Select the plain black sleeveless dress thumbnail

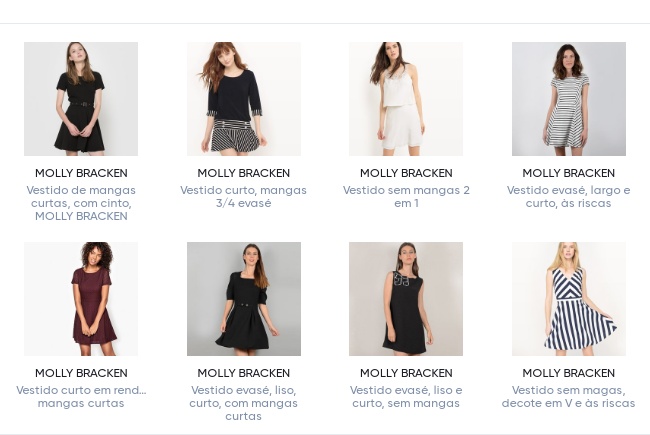(406, 299)
